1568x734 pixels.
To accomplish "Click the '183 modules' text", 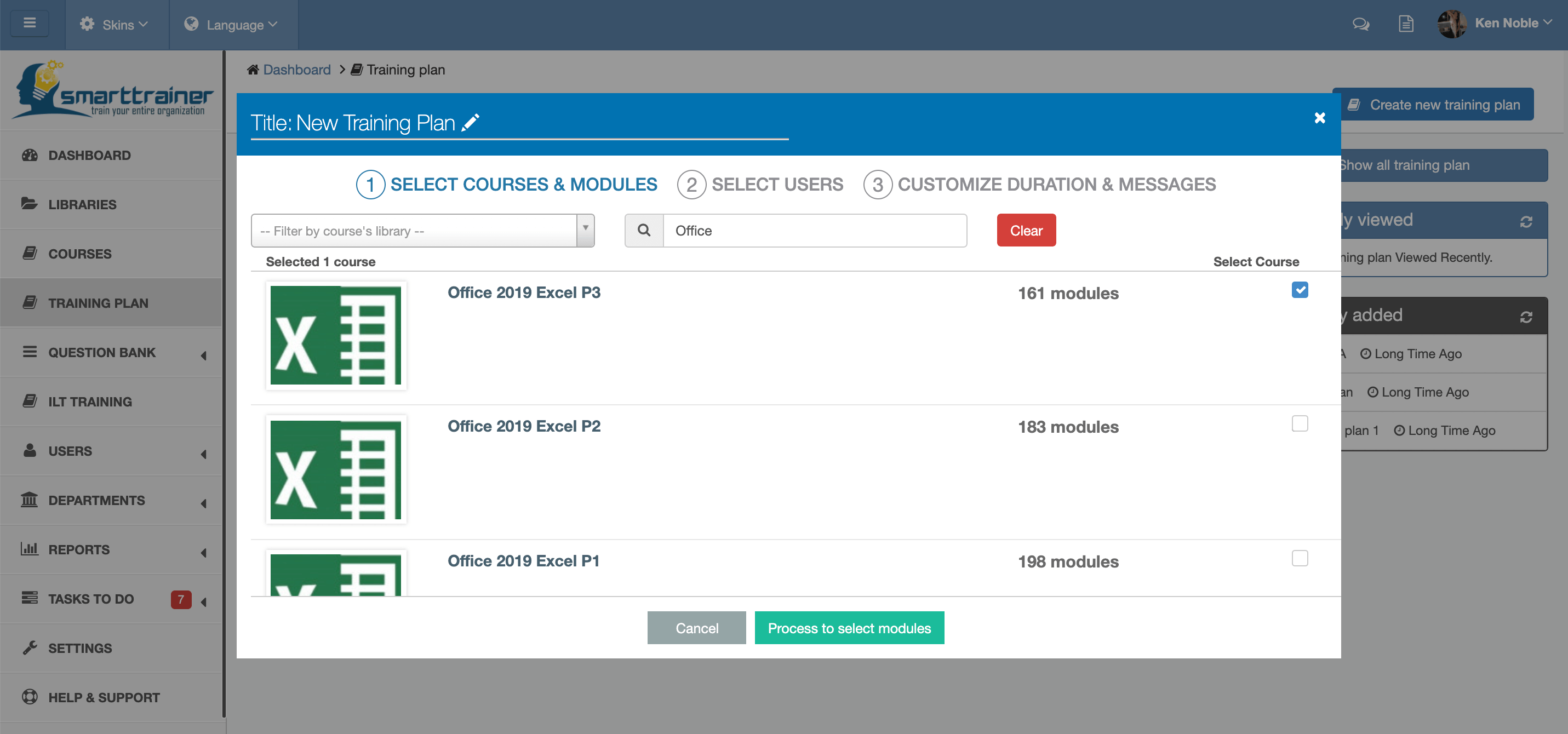I will [1068, 427].
